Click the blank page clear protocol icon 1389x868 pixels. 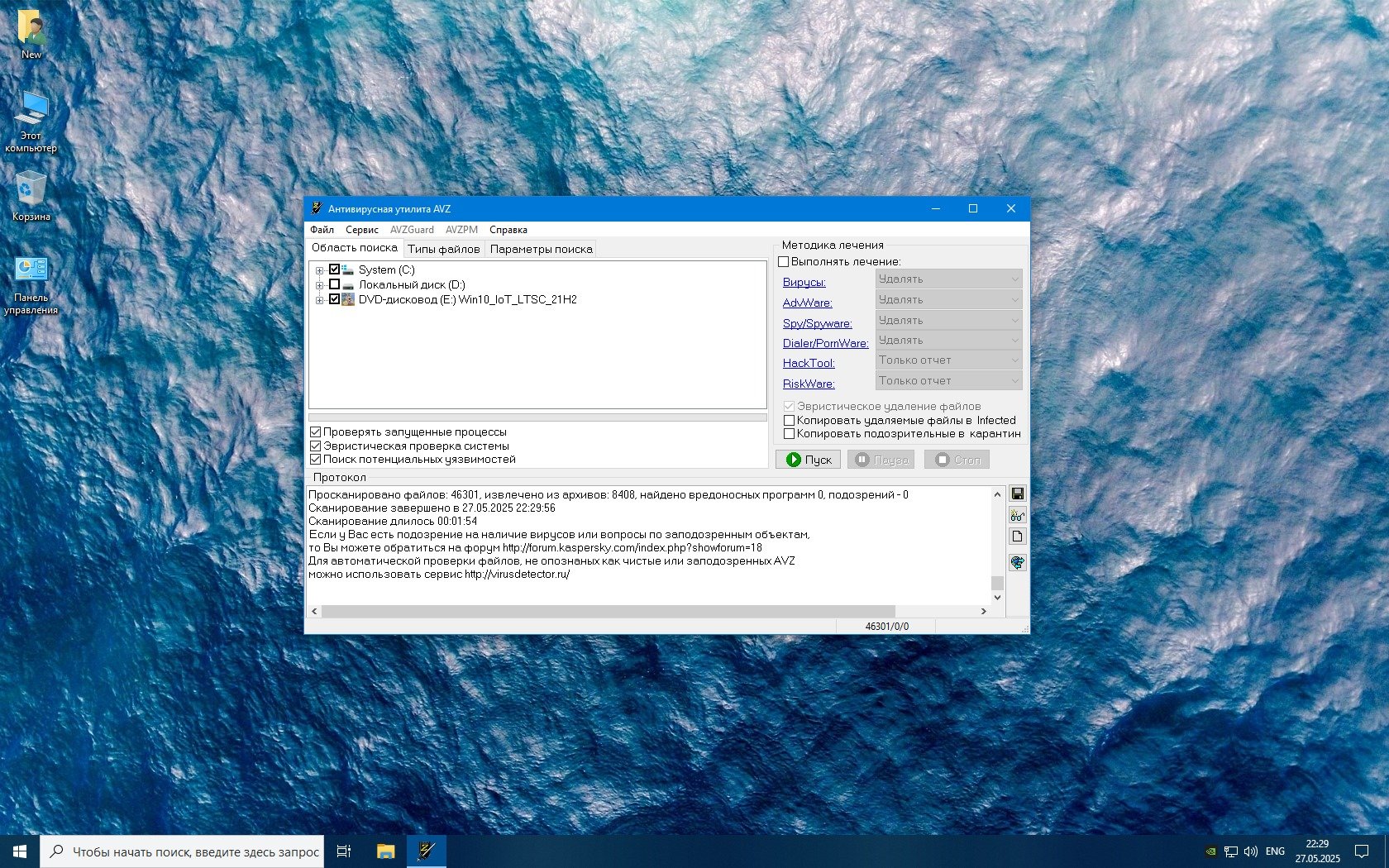(x=1017, y=537)
